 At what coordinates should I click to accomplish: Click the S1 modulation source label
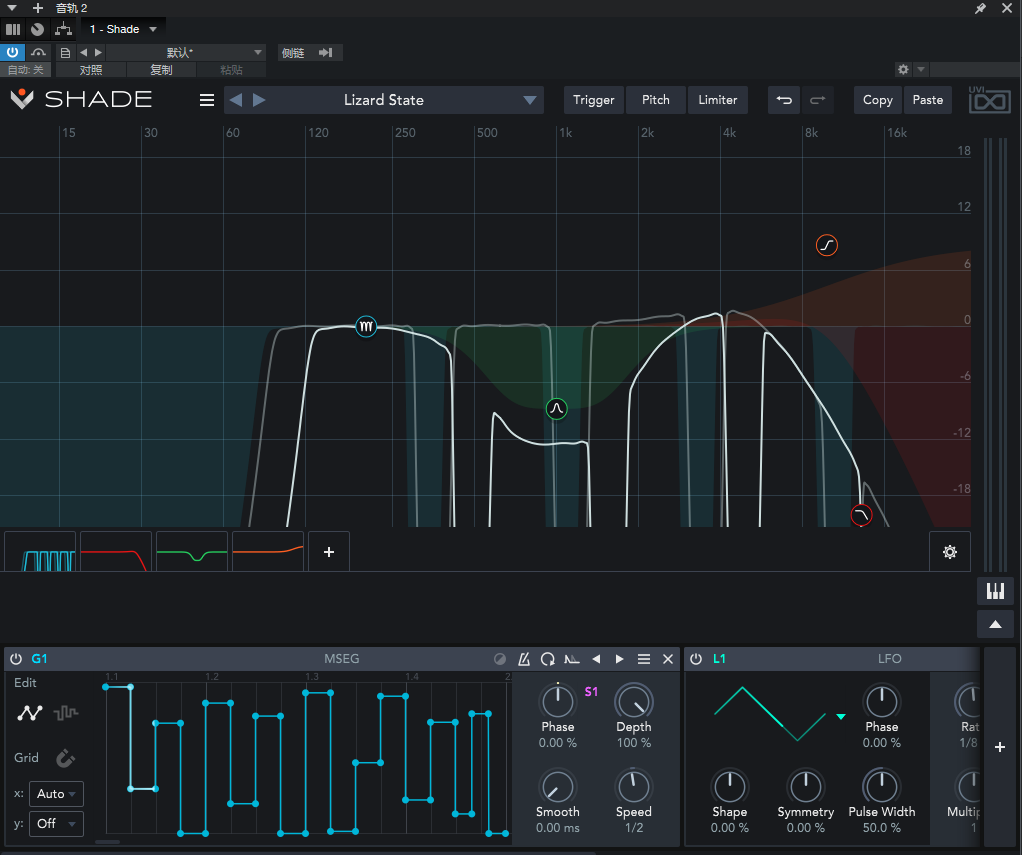click(591, 692)
